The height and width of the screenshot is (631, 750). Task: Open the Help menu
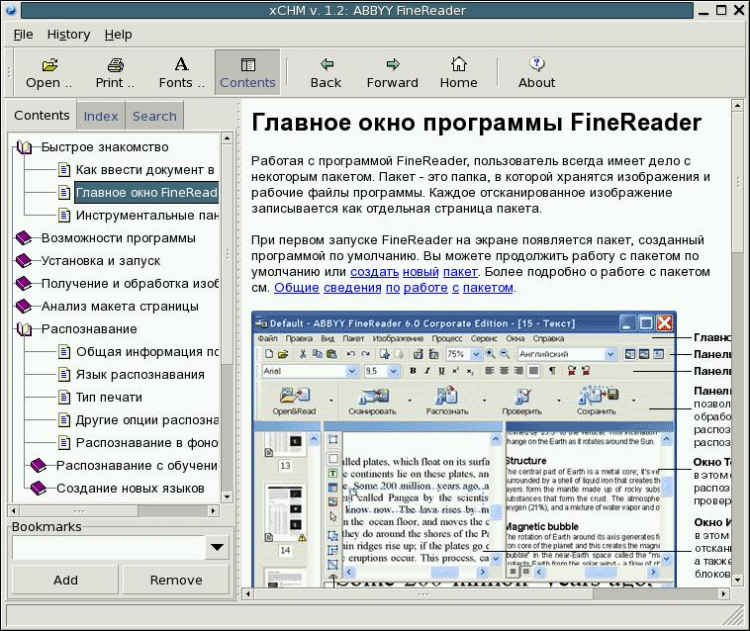118,34
